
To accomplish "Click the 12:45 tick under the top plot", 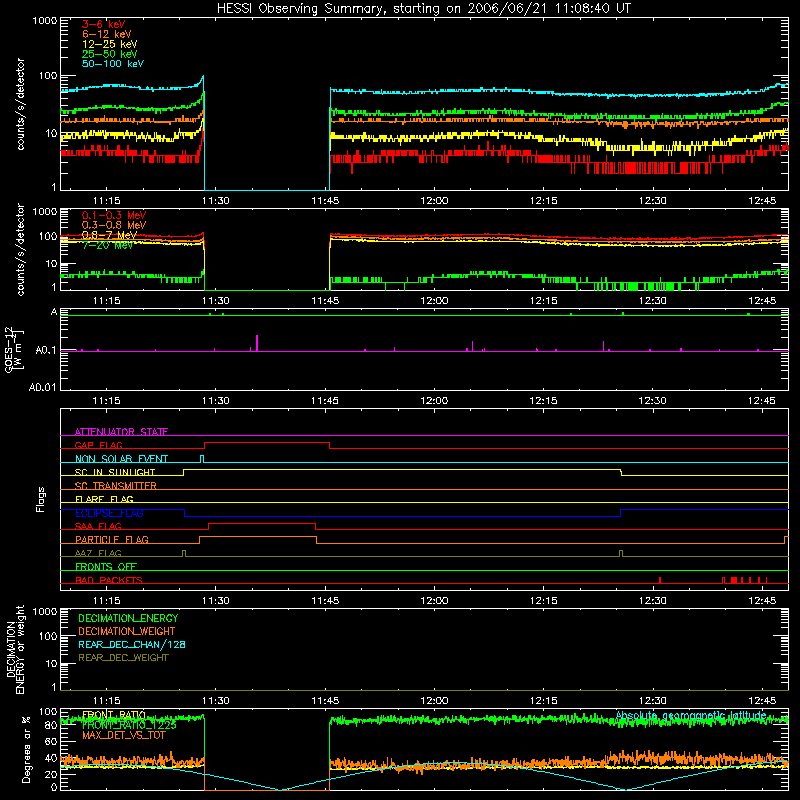I will [x=762, y=201].
